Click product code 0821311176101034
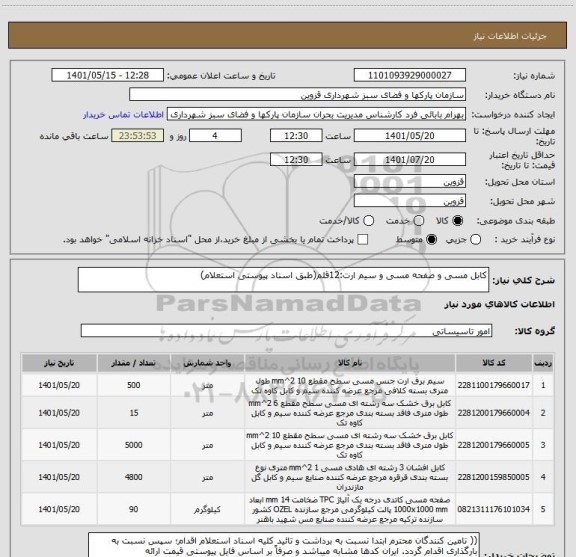The width and height of the screenshot is (576, 557). click(493, 509)
